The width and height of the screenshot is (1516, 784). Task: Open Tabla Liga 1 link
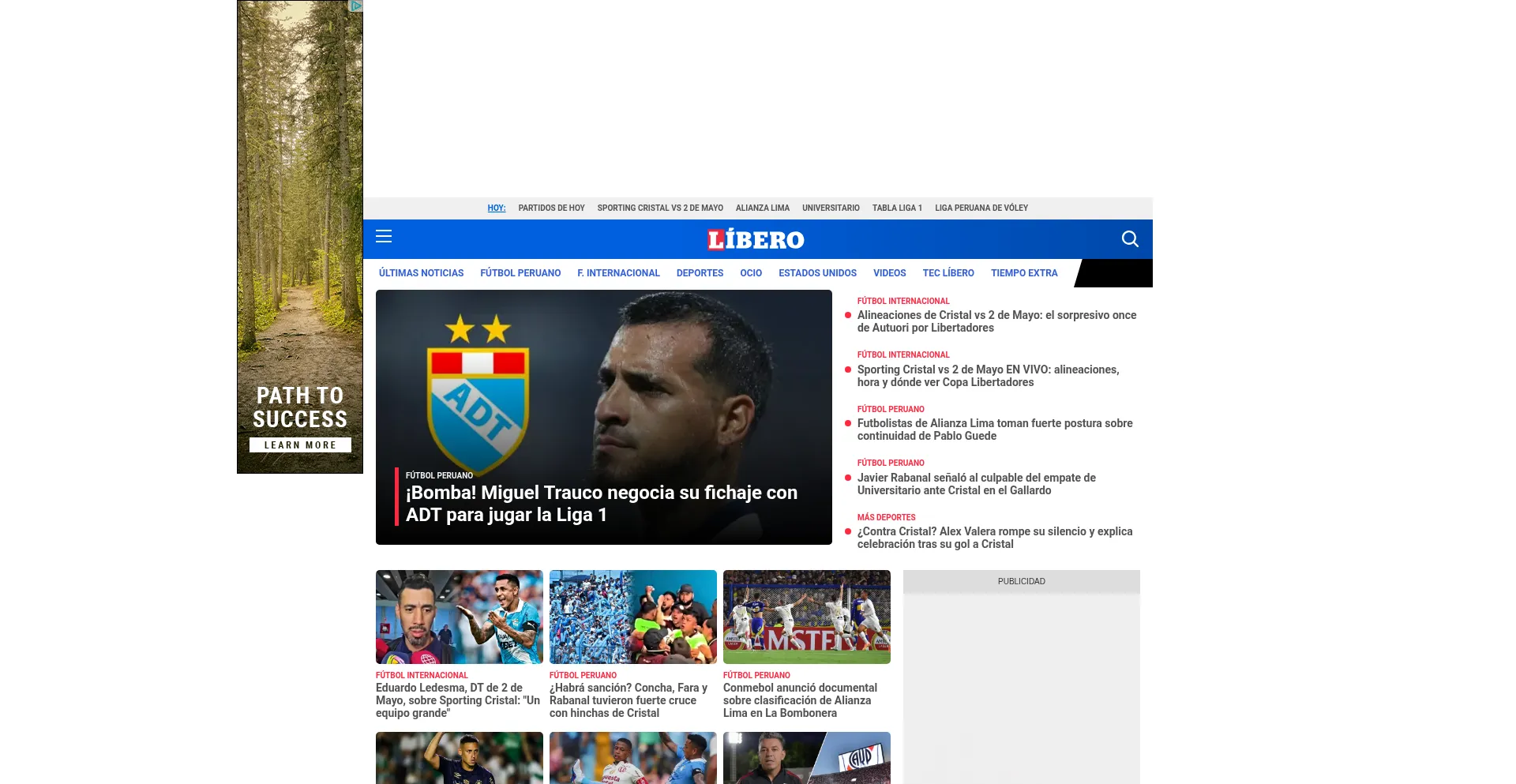click(897, 208)
